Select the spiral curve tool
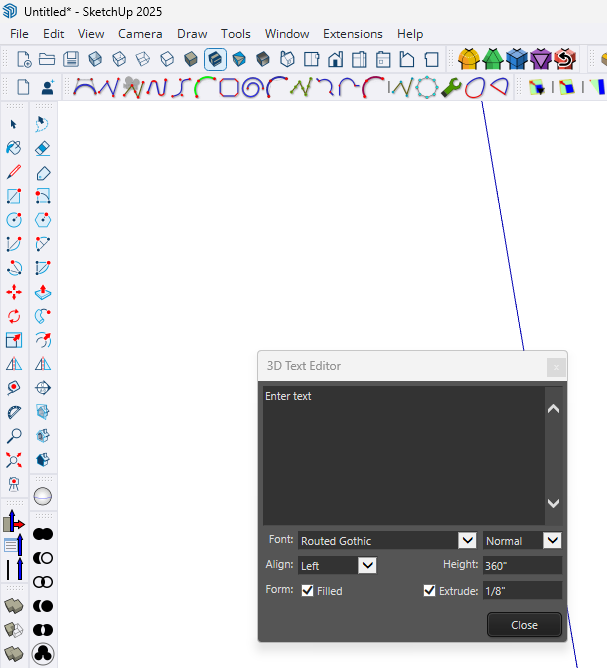The height and width of the screenshot is (668, 607). [252, 87]
